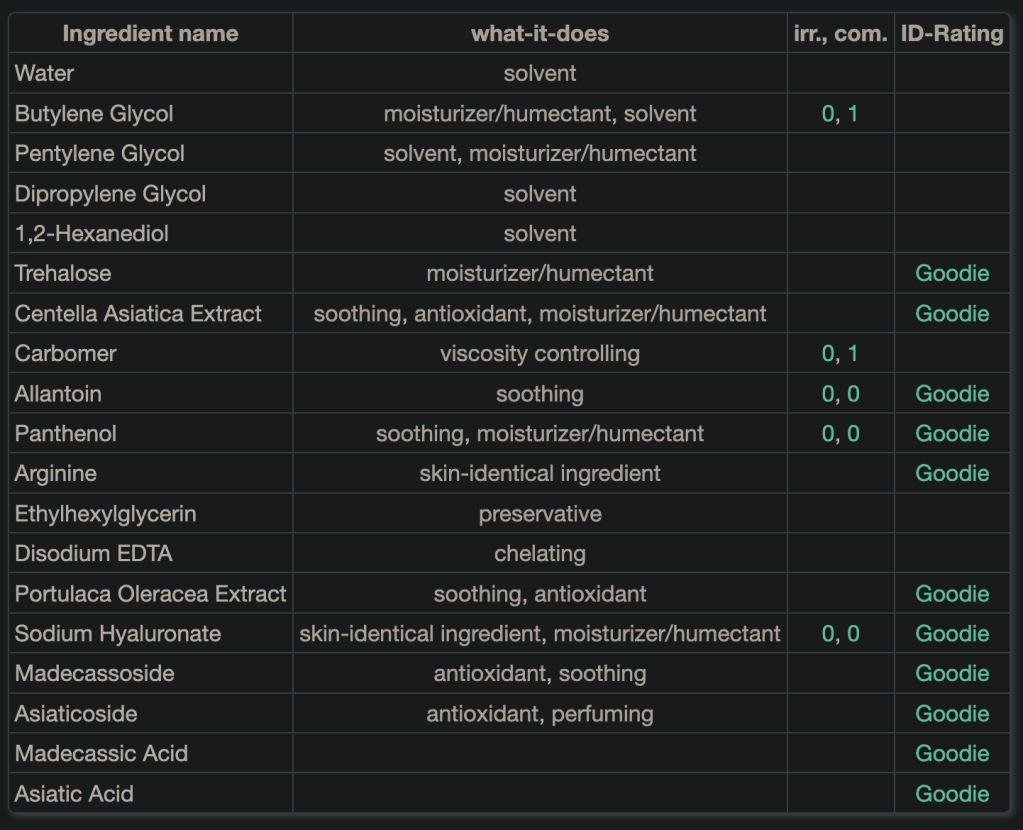Click the viscosity controlling function text
This screenshot has width=1023, height=830.
click(x=540, y=354)
